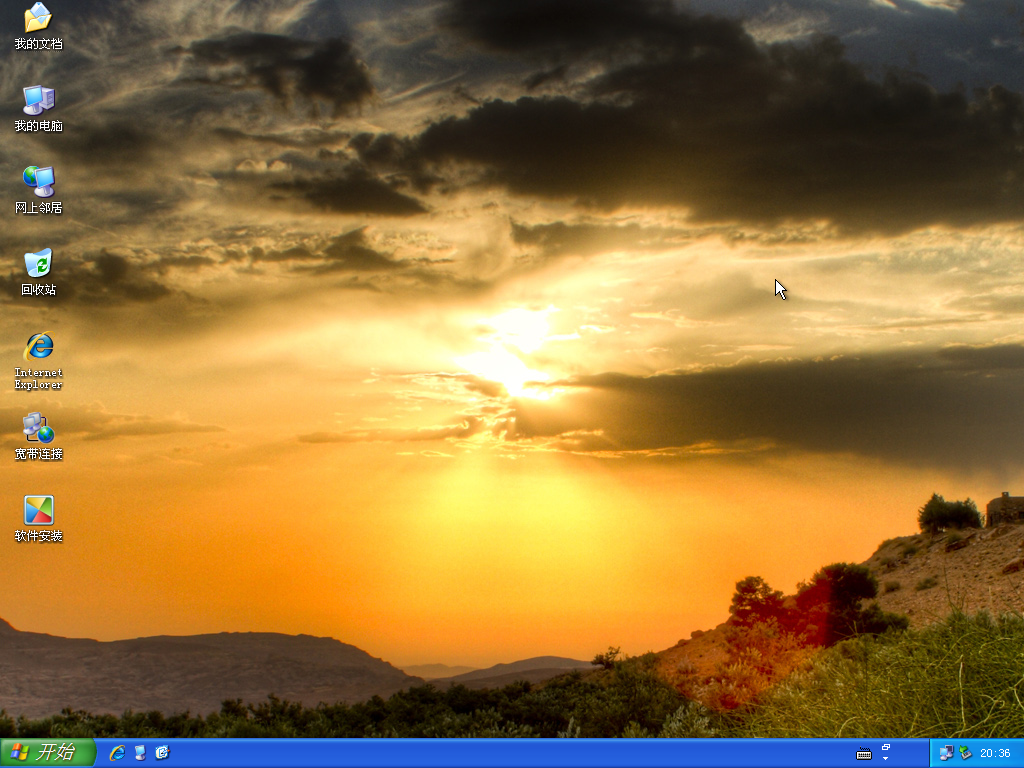
Task: Click the Safely Remove Hardware tray icon
Action: click(965, 753)
